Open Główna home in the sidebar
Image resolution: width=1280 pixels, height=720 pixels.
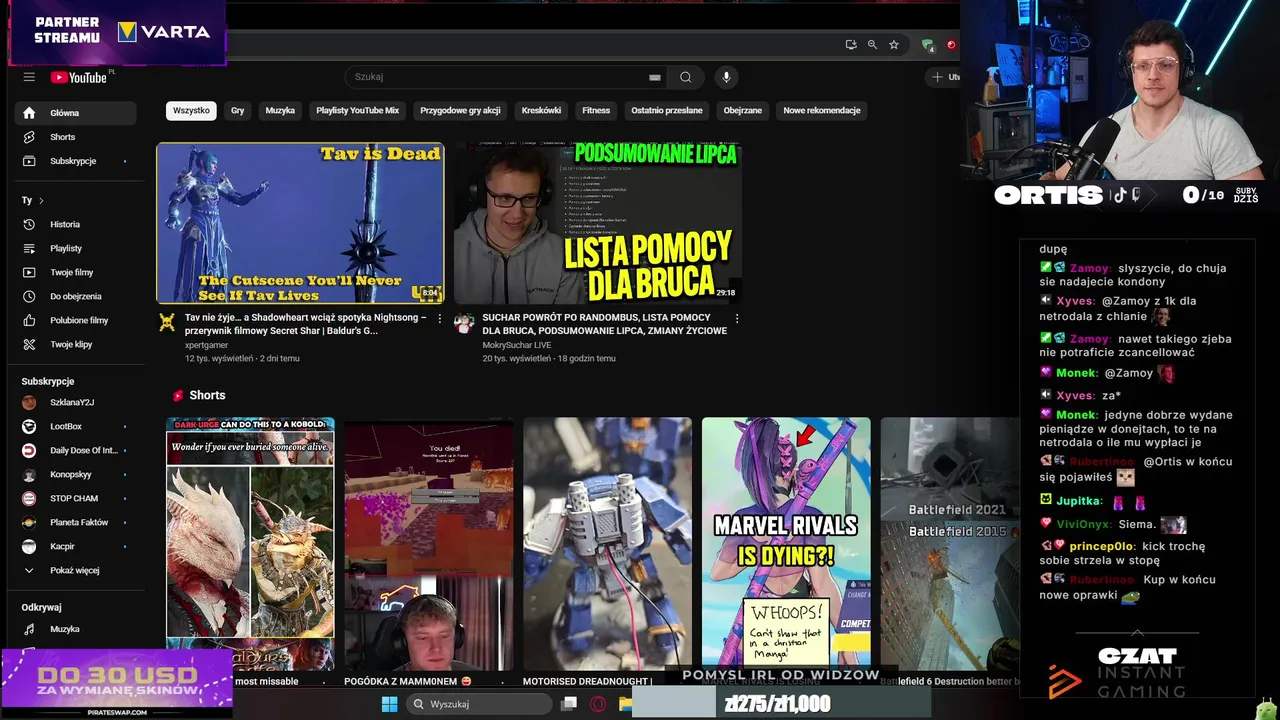pos(75,113)
